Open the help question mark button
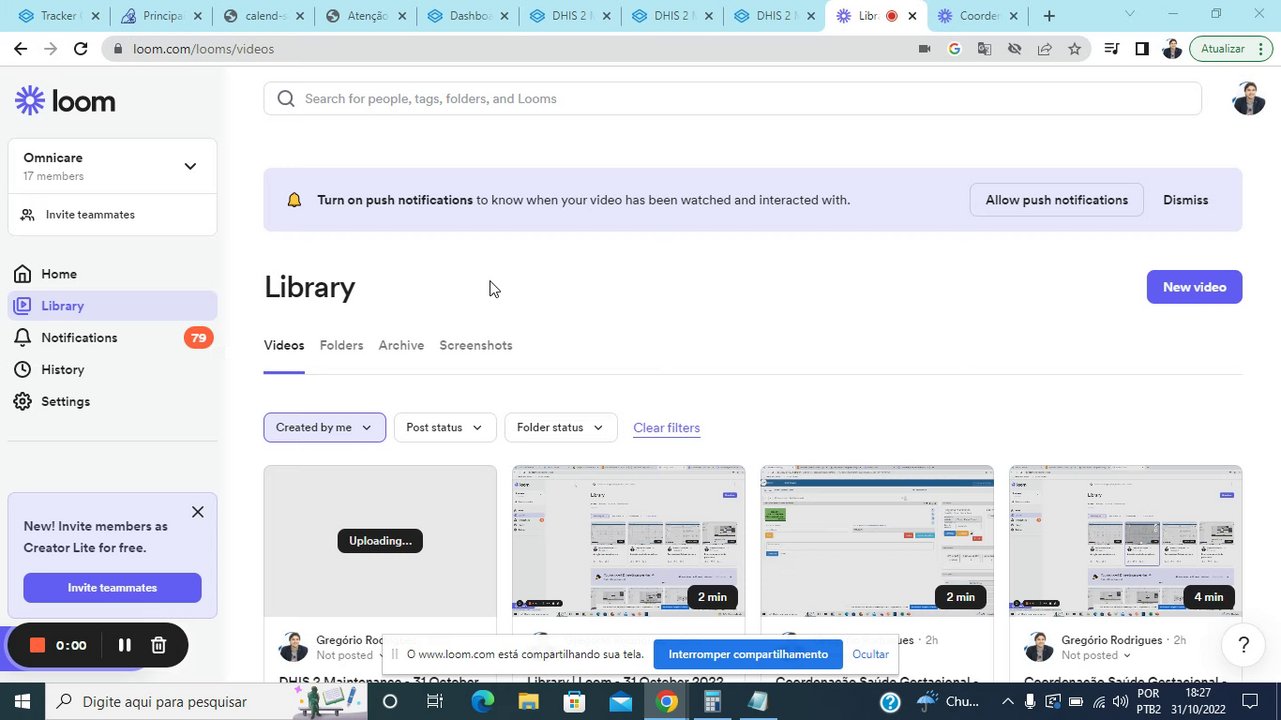 [x=1243, y=645]
